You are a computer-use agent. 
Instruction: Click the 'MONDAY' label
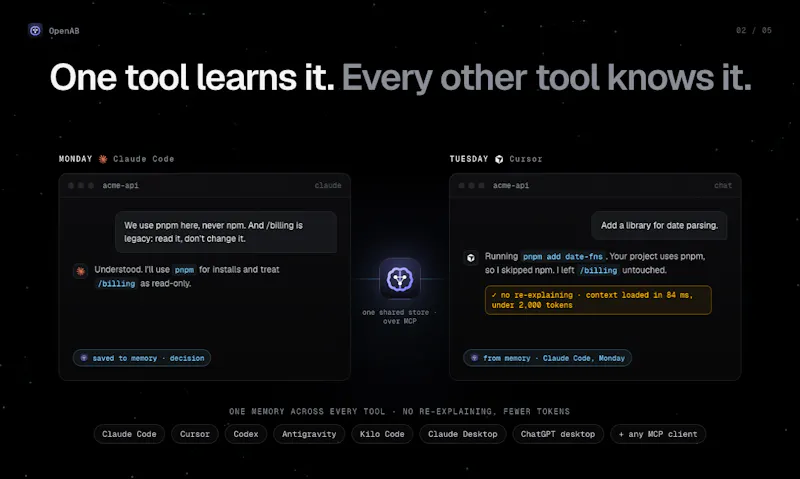coord(76,159)
